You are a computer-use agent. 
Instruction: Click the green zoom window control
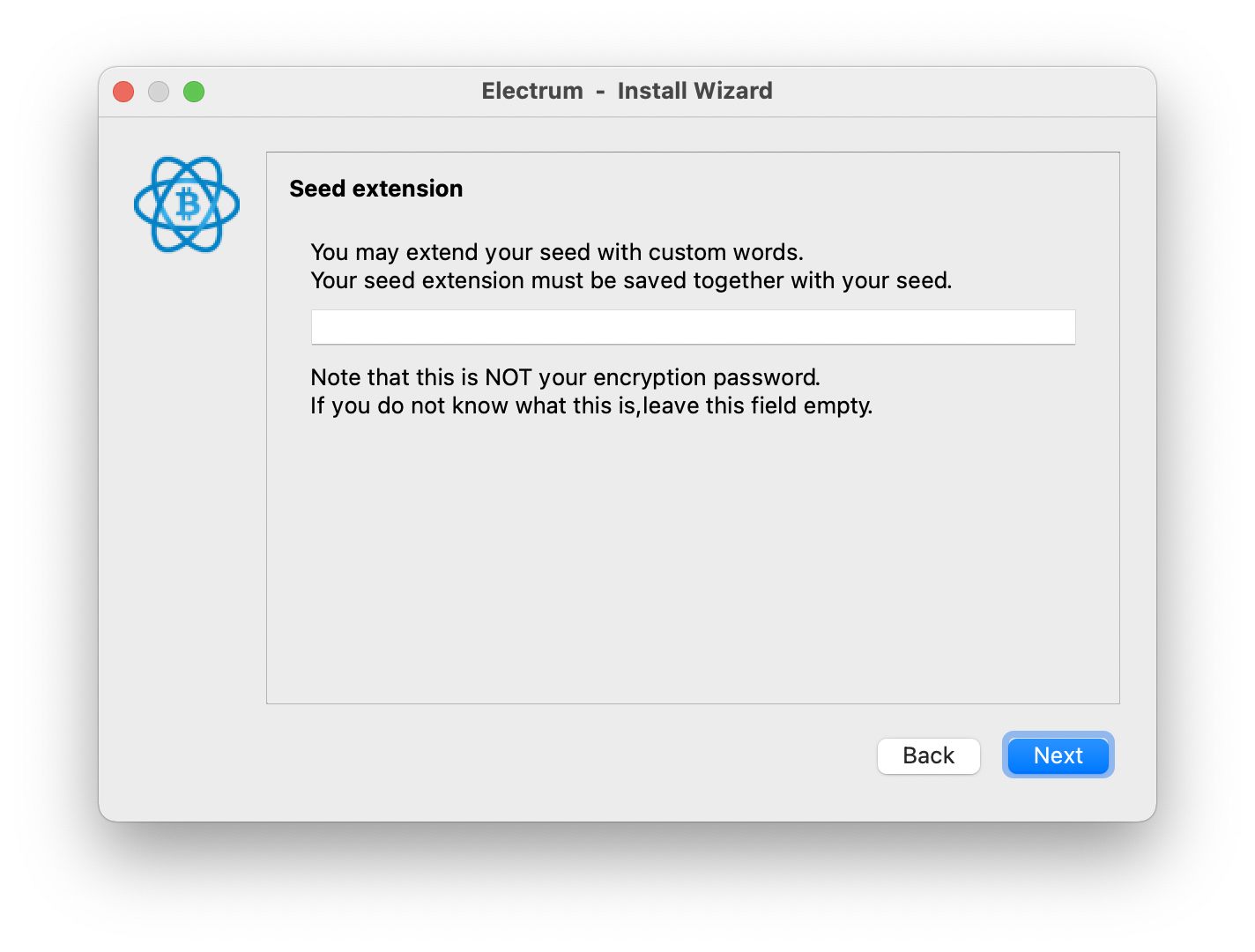pyautogui.click(x=194, y=91)
